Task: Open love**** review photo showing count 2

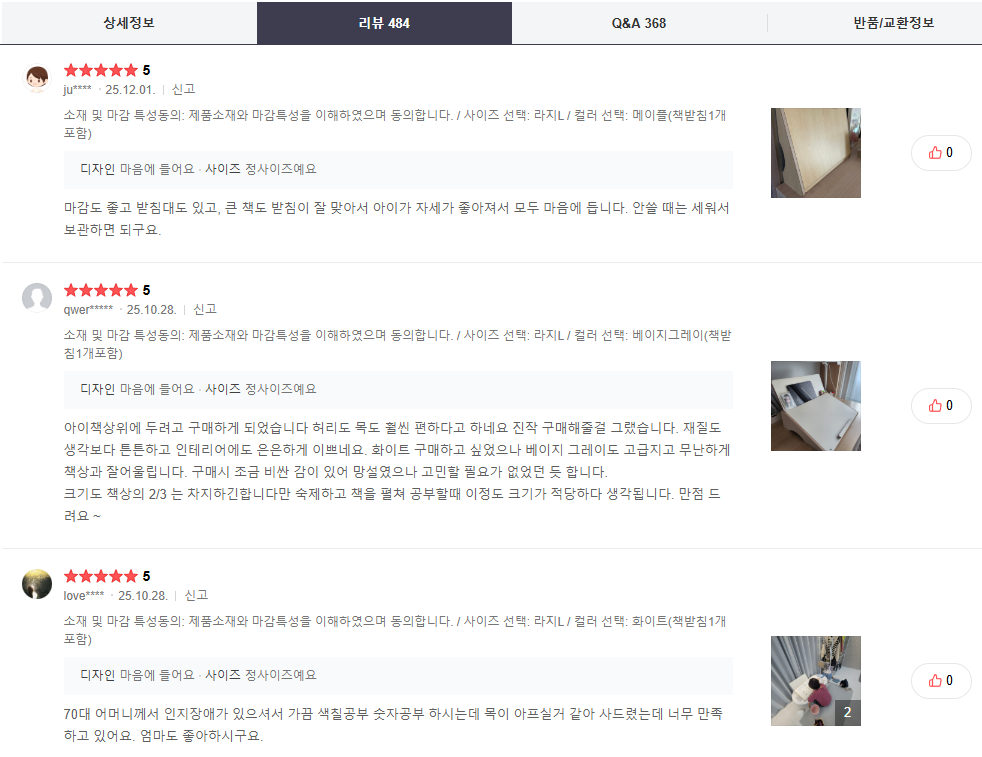Action: (815, 681)
